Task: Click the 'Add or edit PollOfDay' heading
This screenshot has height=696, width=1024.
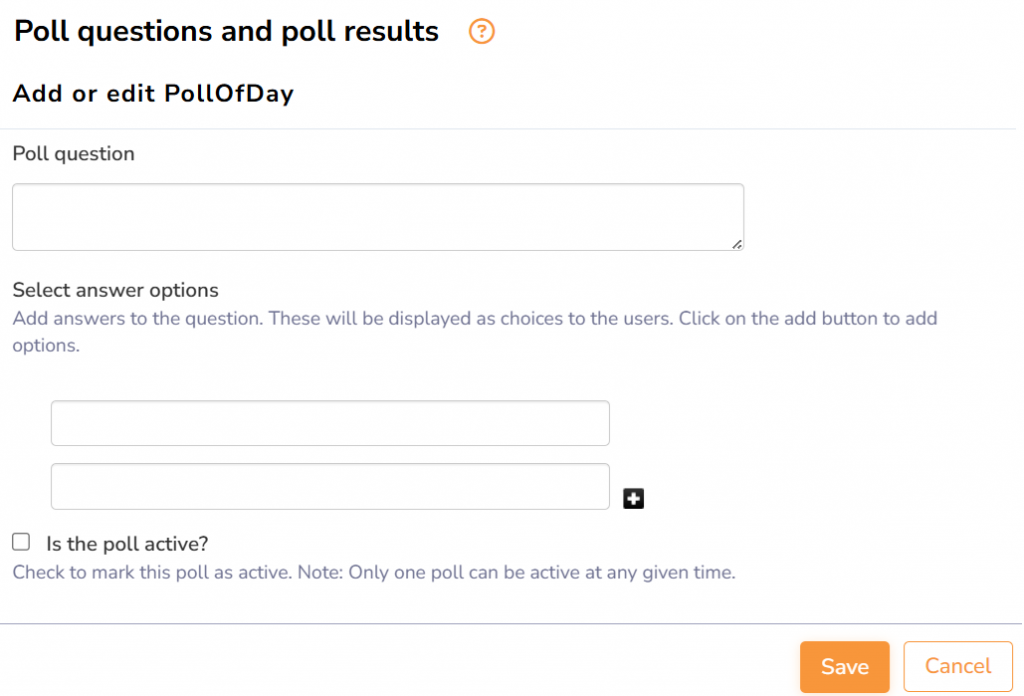Action: point(153,94)
